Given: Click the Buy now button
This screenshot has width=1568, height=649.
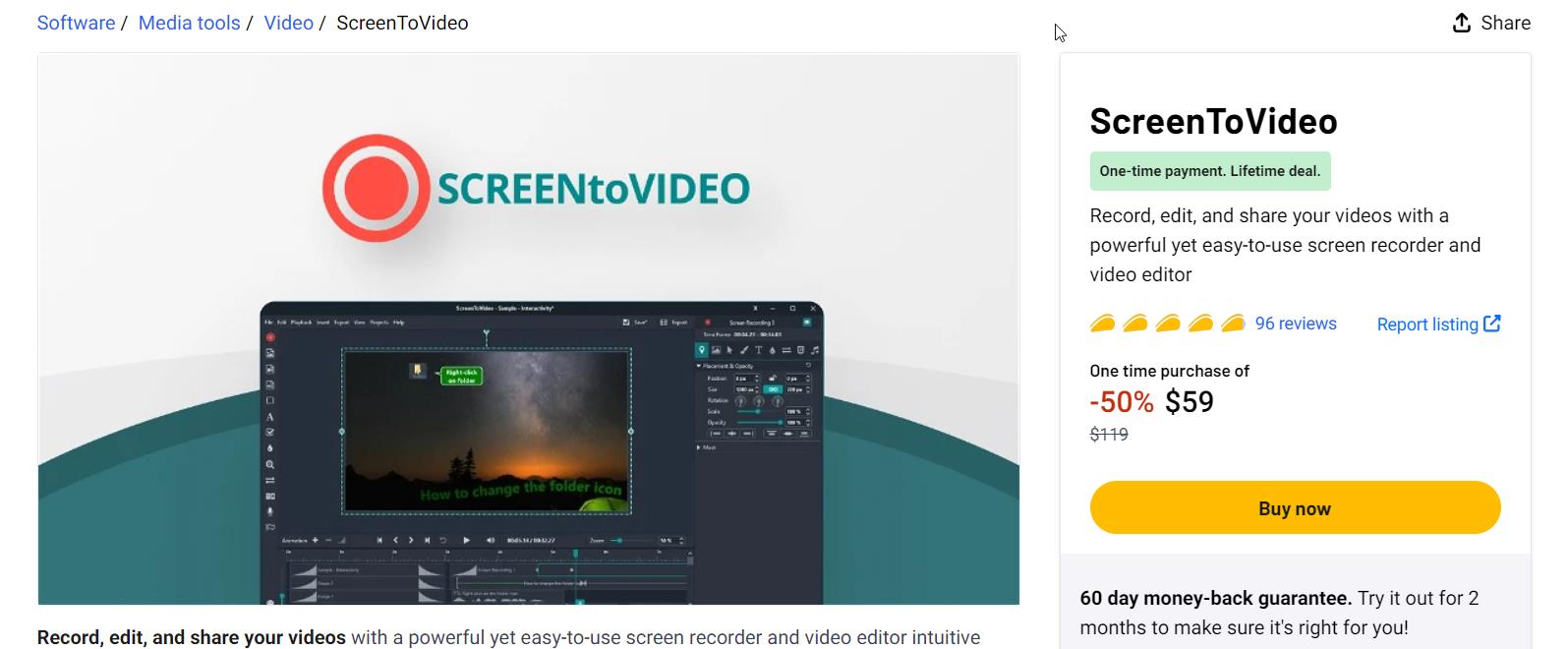Looking at the screenshot, I should 1294,508.
